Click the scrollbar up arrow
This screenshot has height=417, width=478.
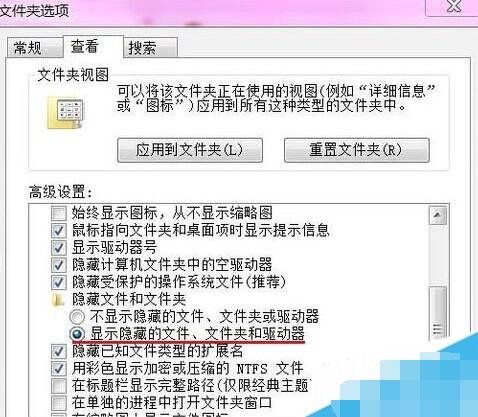[438, 215]
